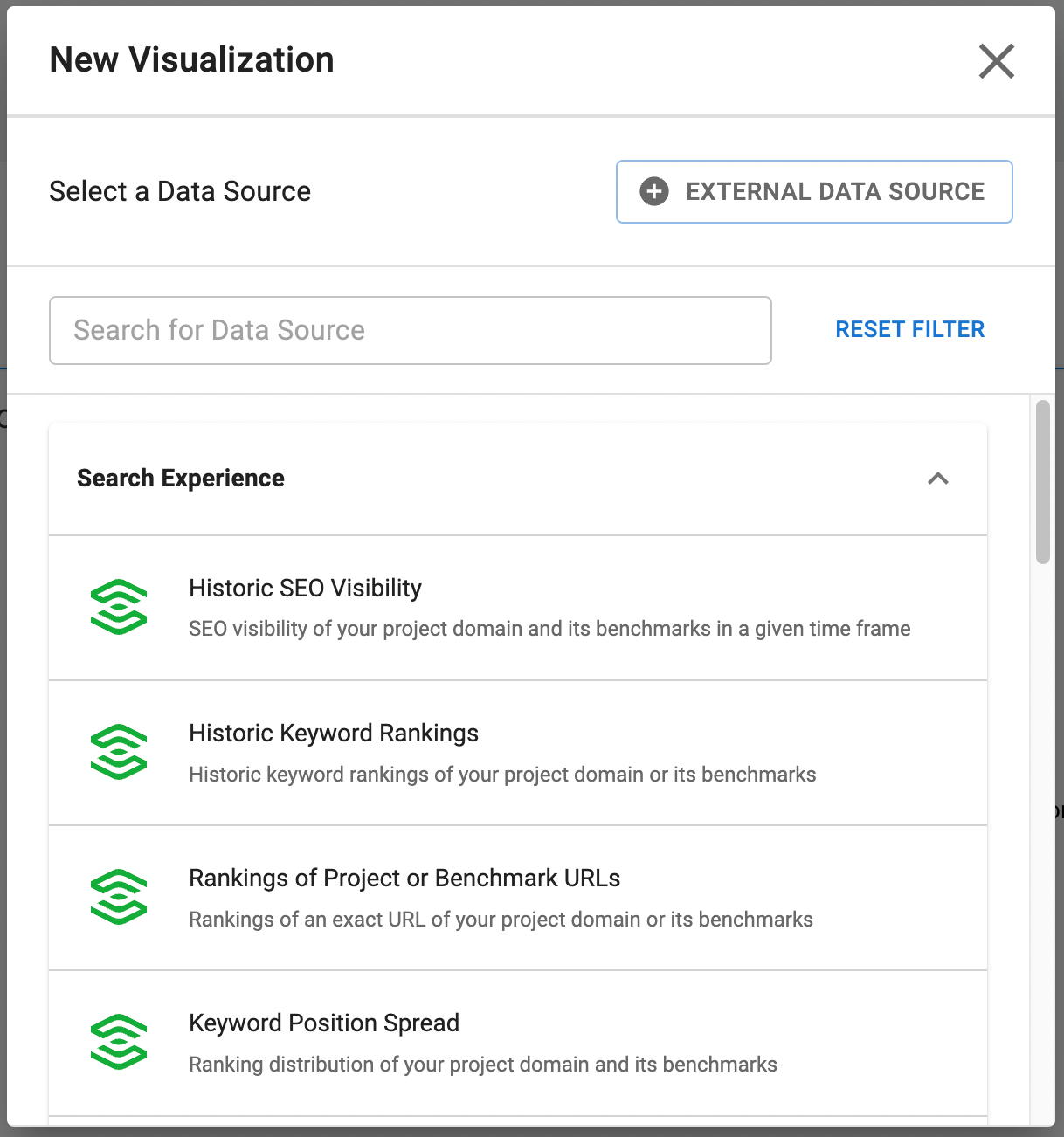The image size is (1064, 1137).
Task: Click the Historic SEO Visibility green logo icon
Action: (x=119, y=607)
